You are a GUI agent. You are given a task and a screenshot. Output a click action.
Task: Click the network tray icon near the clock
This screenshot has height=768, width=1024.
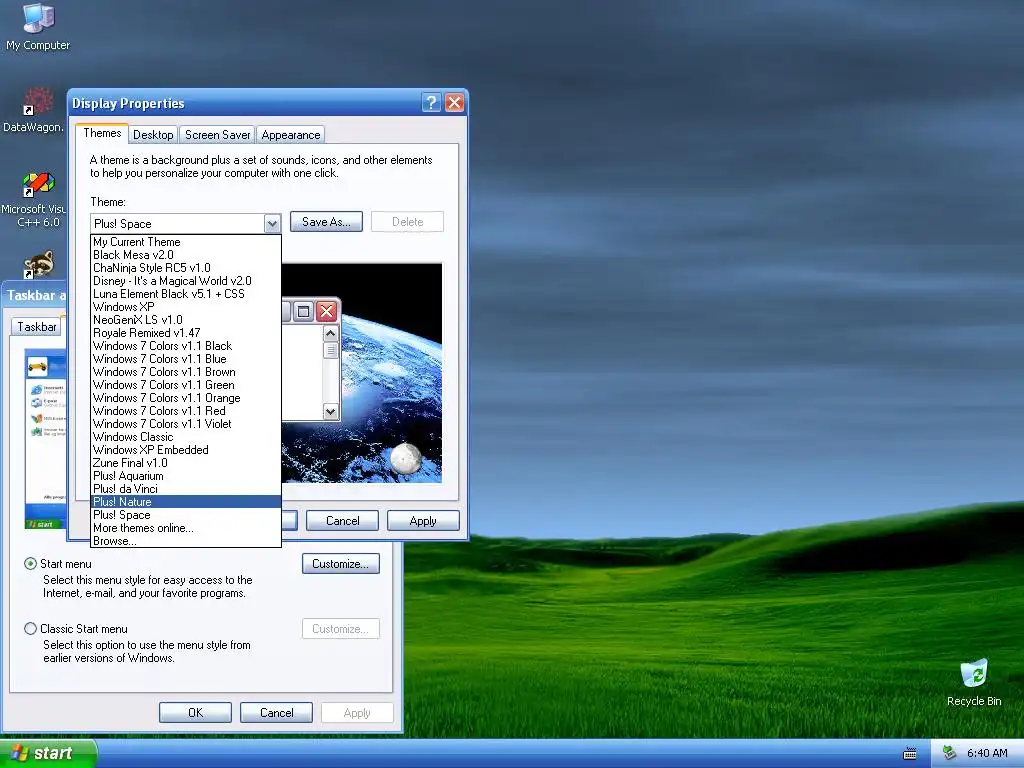[950, 753]
